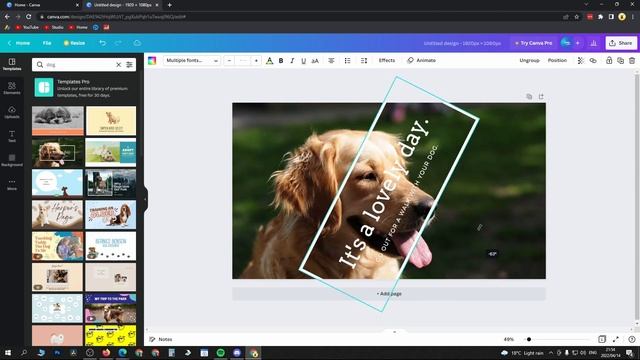
Task: Open the grid view page icon
Action: 602,339
